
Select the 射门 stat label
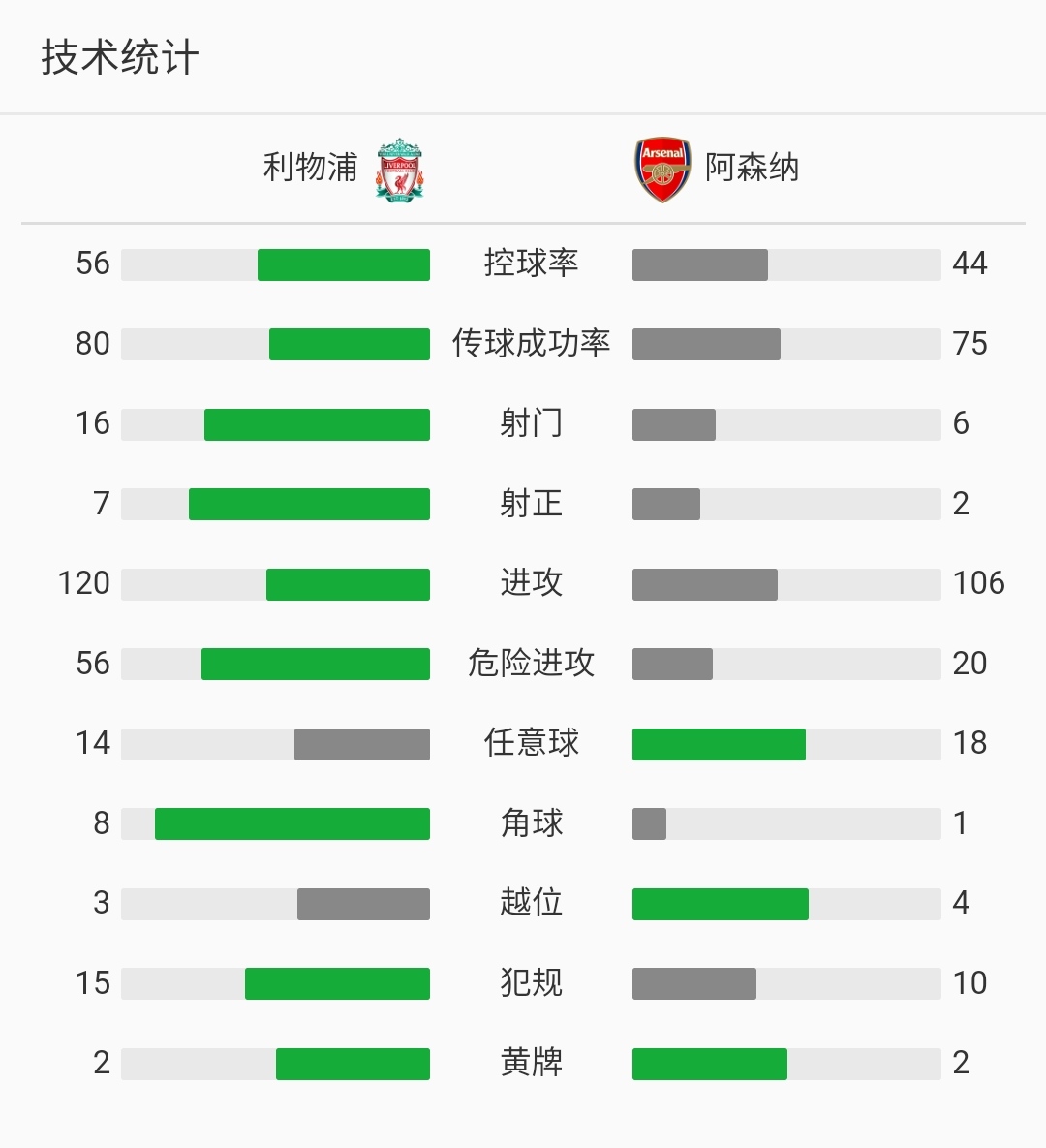pos(531,423)
